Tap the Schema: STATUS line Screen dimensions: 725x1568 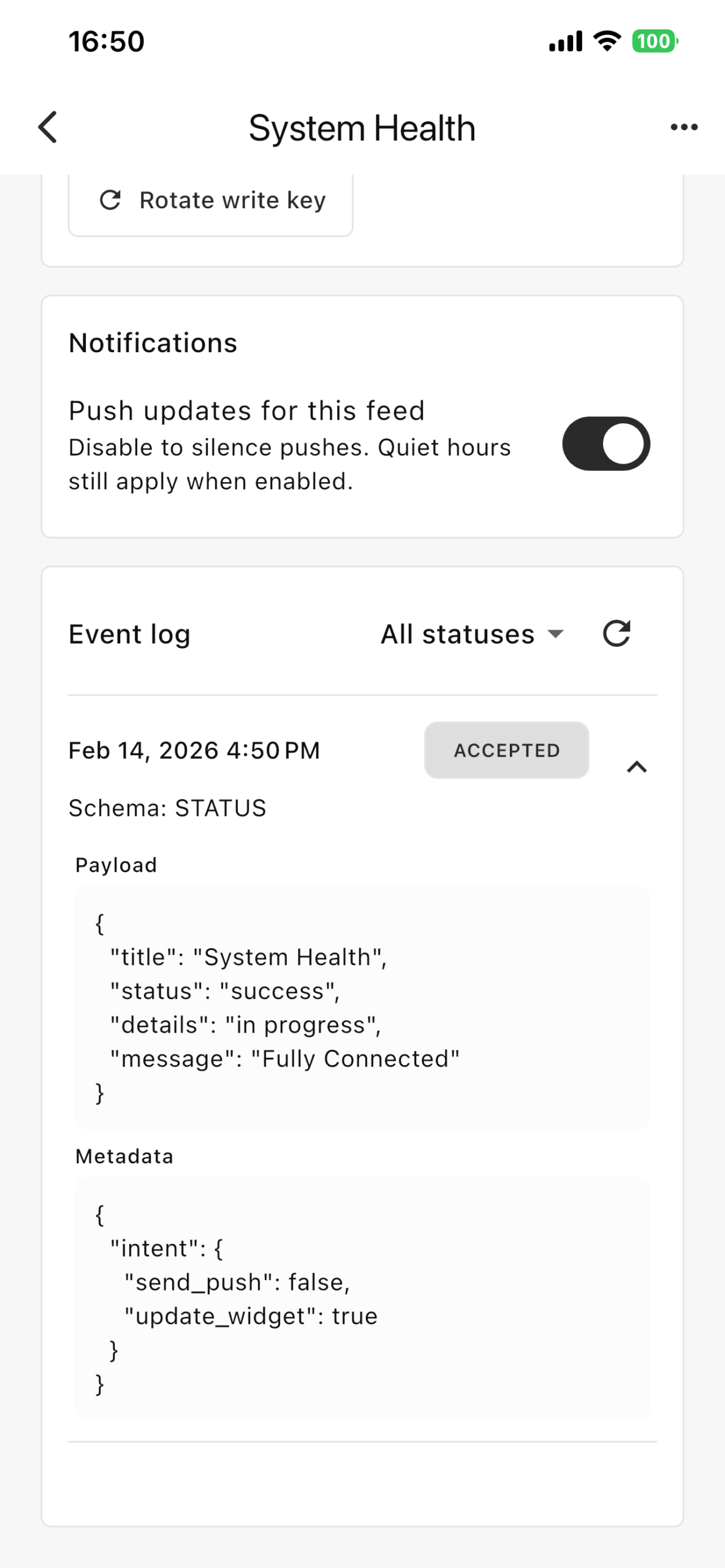click(x=167, y=809)
